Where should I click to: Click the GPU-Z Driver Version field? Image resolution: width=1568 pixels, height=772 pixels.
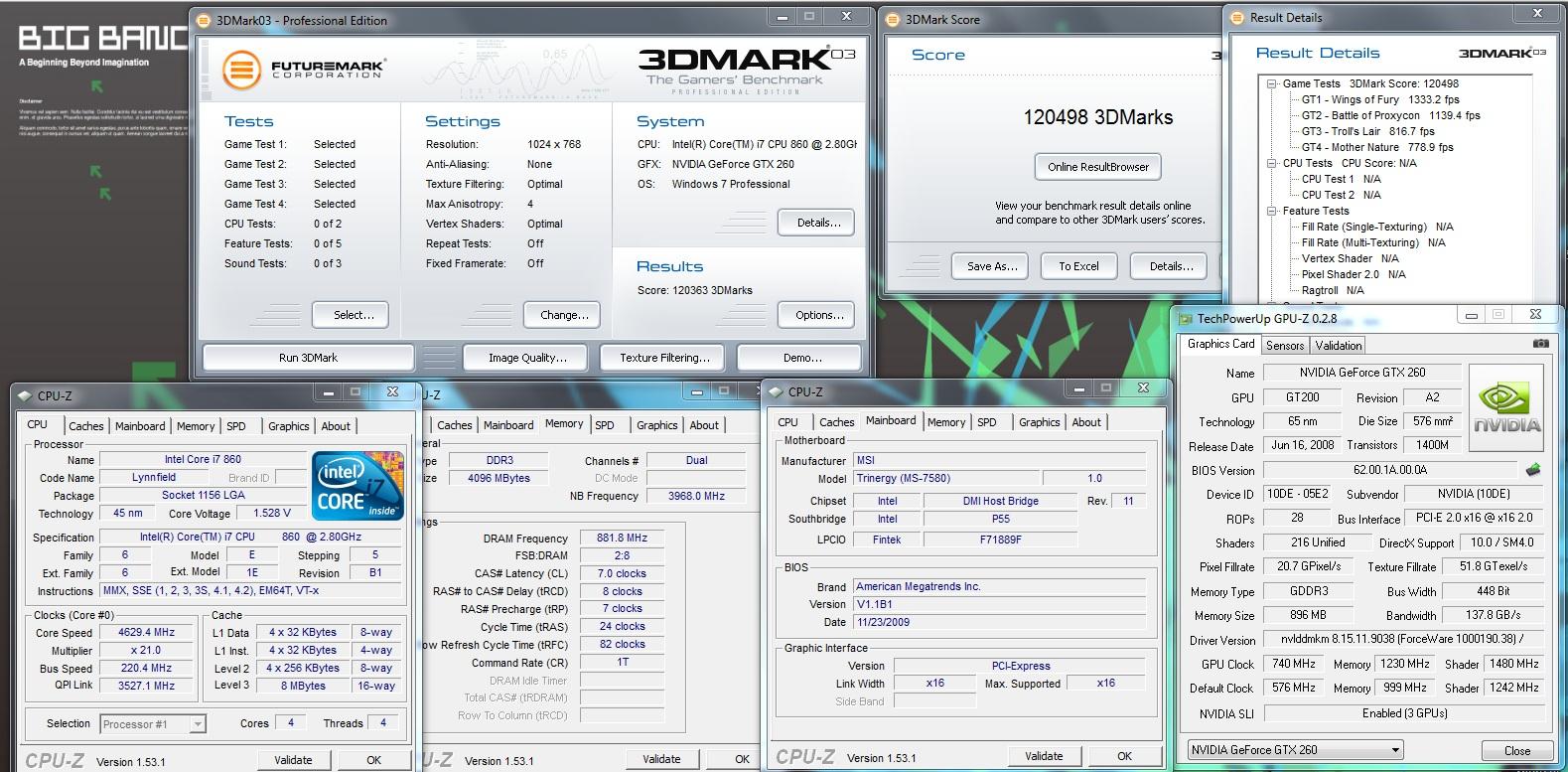pos(1404,640)
